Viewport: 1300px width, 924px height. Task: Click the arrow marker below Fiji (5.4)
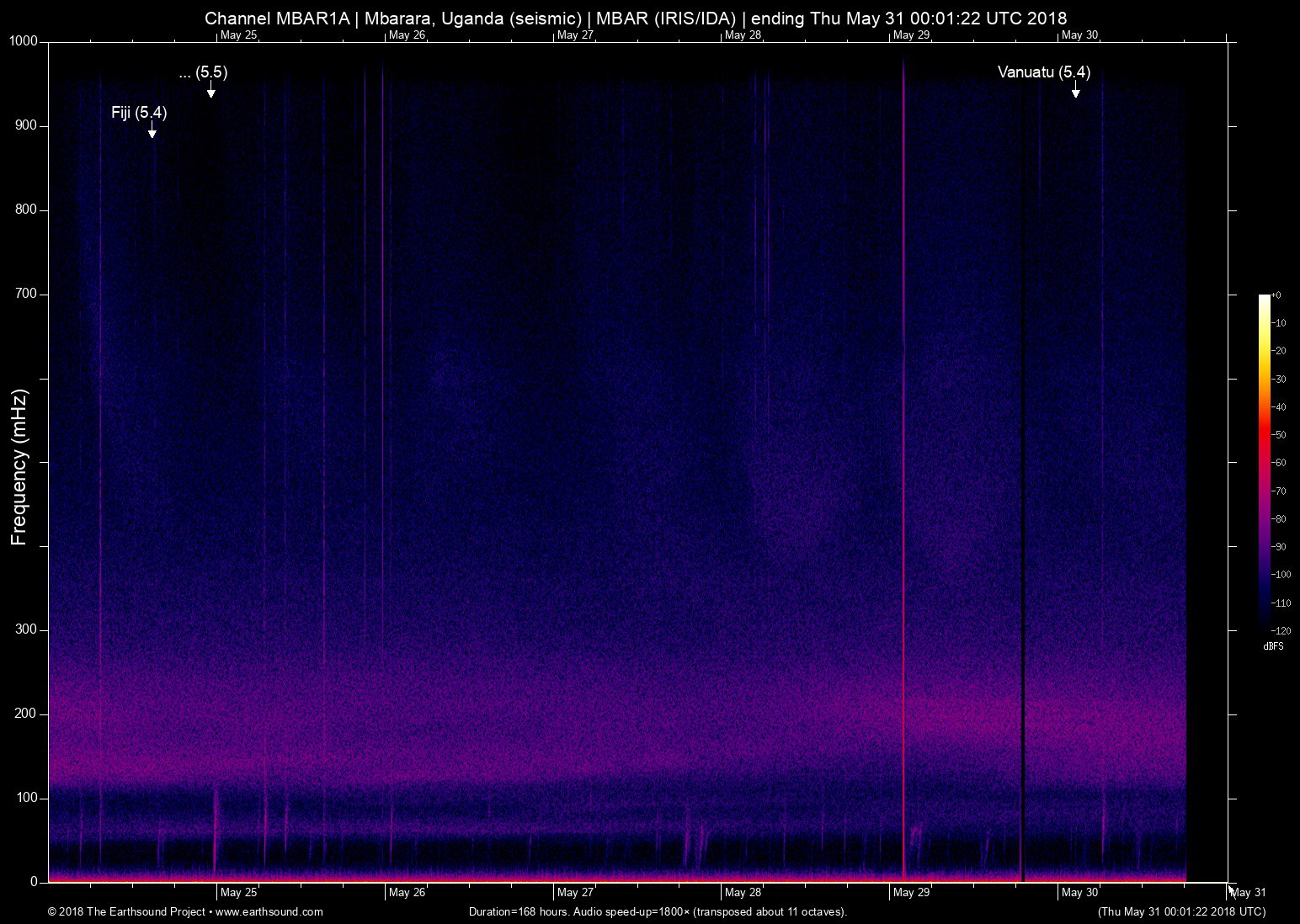pyautogui.click(x=152, y=130)
